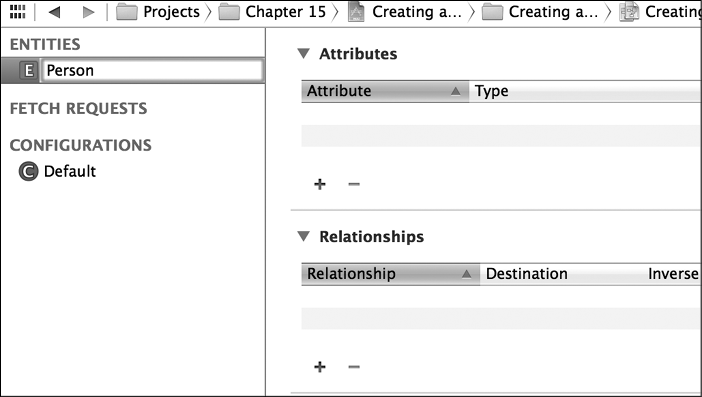Go back with the left arrow

pyautogui.click(x=54, y=12)
